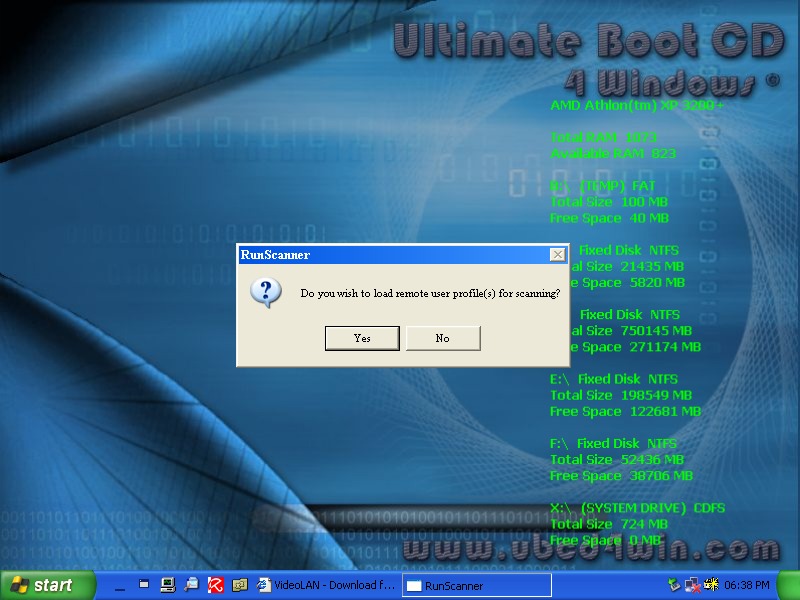
Task: Click the red Avira antivirus quick launch icon
Action: coord(215,585)
